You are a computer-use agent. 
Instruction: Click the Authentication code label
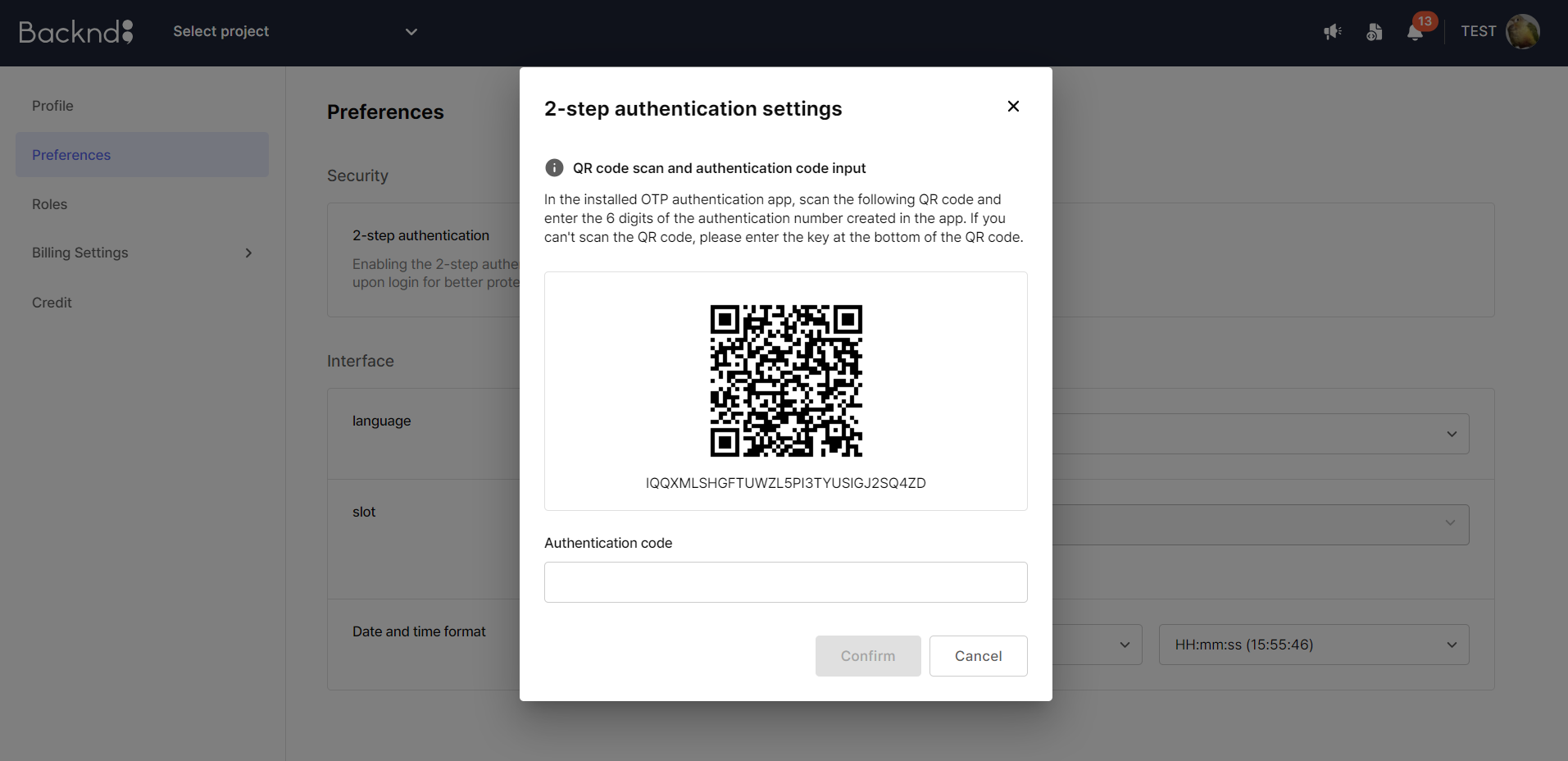point(608,543)
